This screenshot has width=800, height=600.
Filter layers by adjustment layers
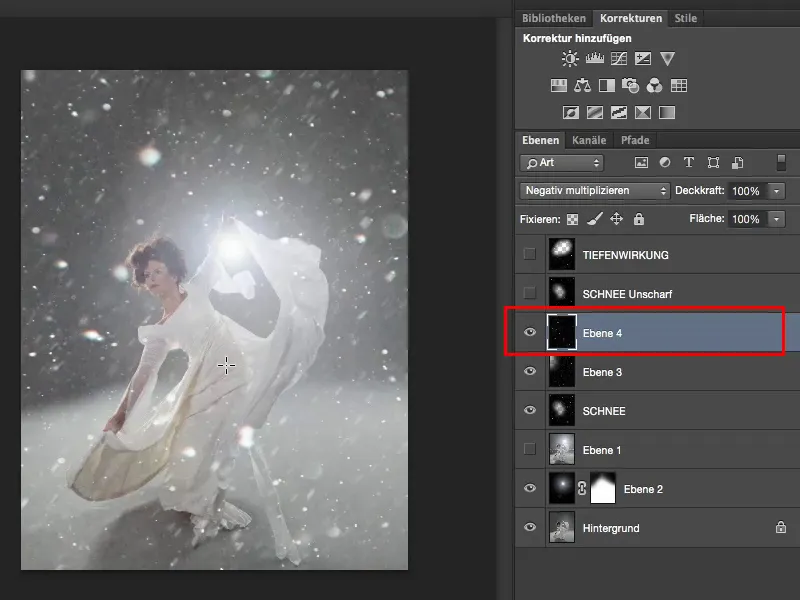(665, 162)
